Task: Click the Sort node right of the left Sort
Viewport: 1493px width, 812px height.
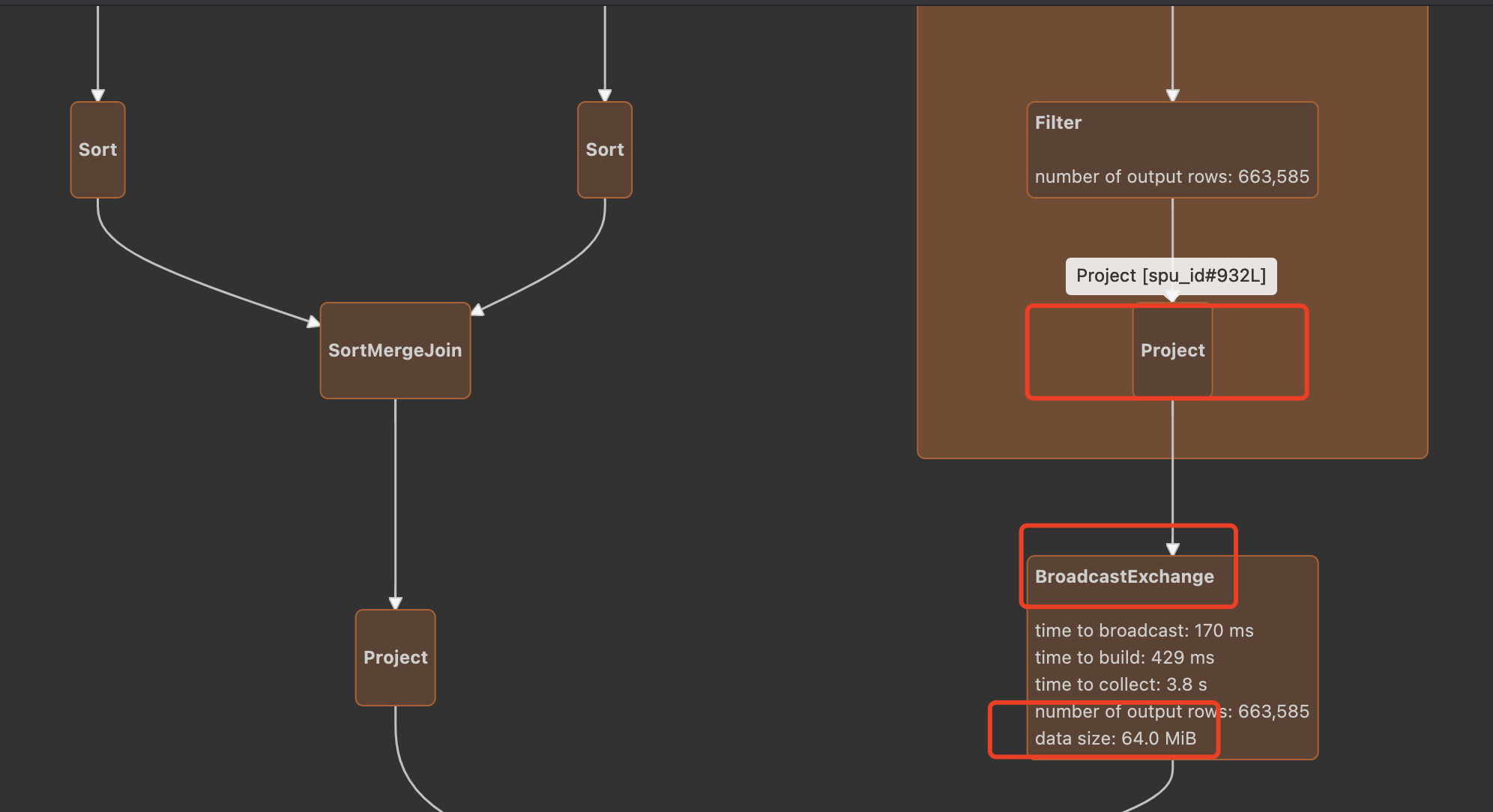Action: coord(605,150)
